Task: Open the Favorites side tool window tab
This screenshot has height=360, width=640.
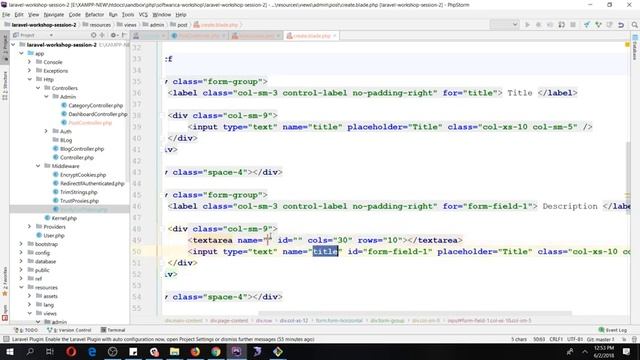Action: [x=5, y=282]
